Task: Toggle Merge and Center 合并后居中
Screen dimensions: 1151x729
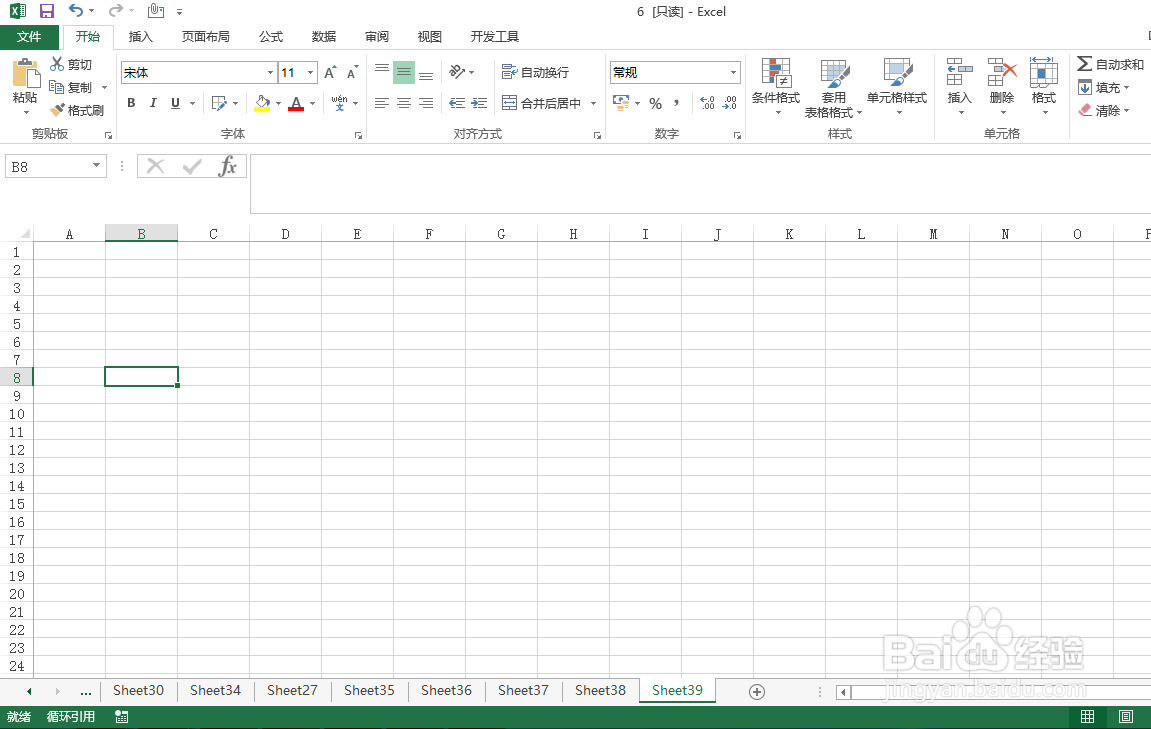Action: point(542,103)
